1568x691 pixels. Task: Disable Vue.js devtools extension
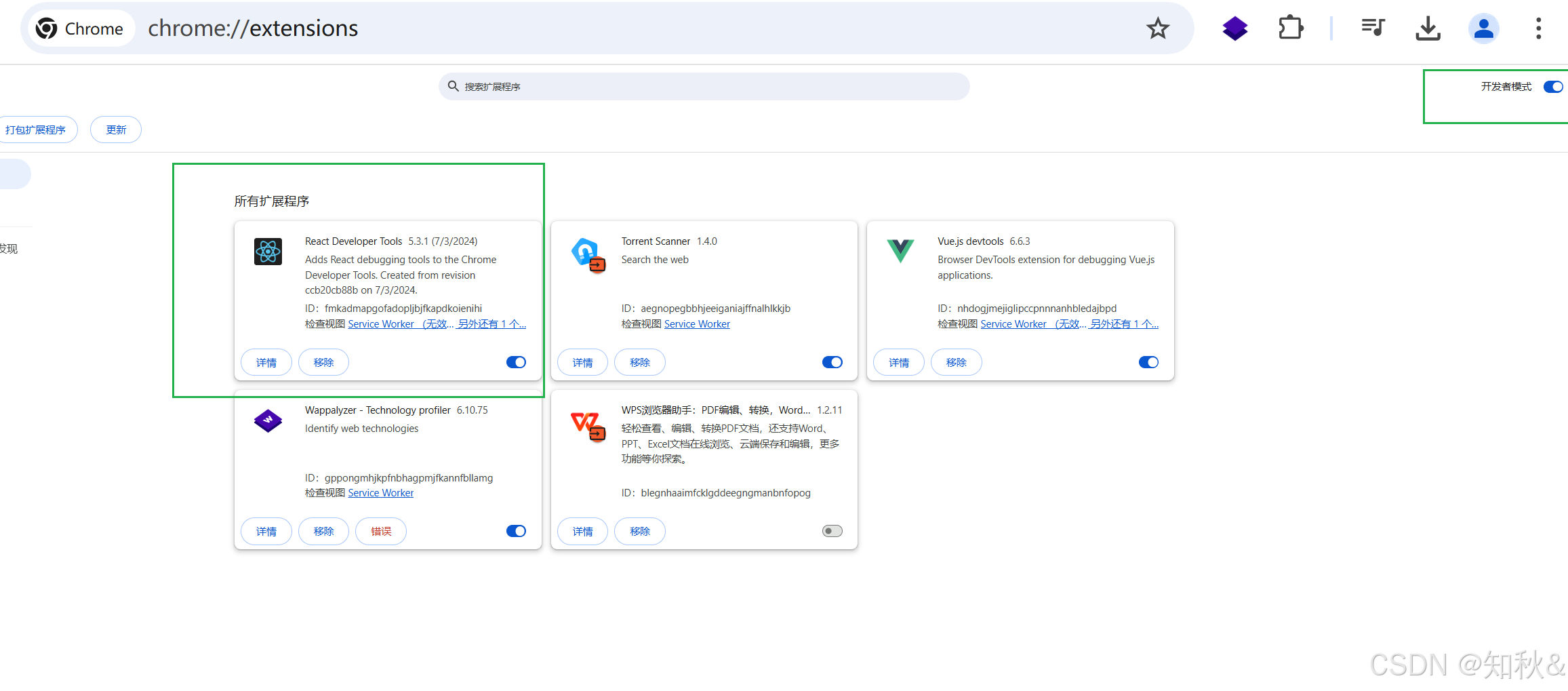click(x=1148, y=362)
